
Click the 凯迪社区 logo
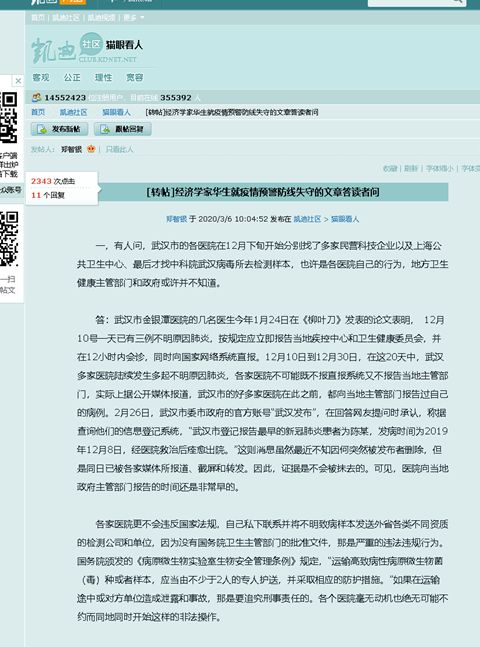click(65, 50)
